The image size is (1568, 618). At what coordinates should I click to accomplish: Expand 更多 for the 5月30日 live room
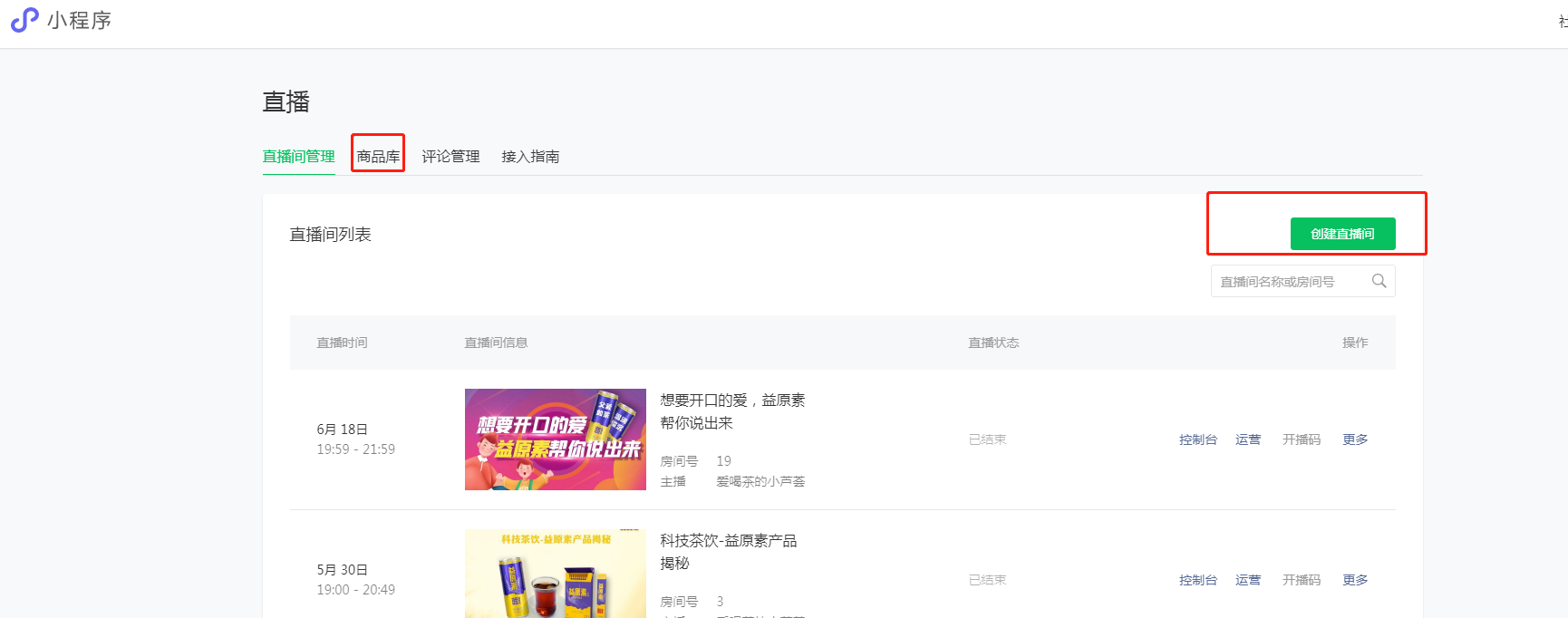tap(1355, 580)
